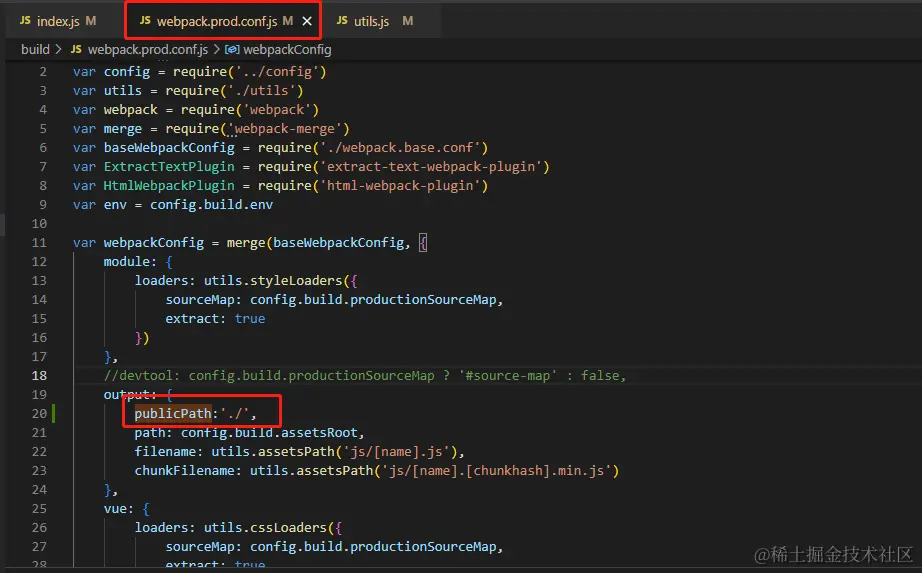Click line number 11 in the gutter

coord(39,242)
